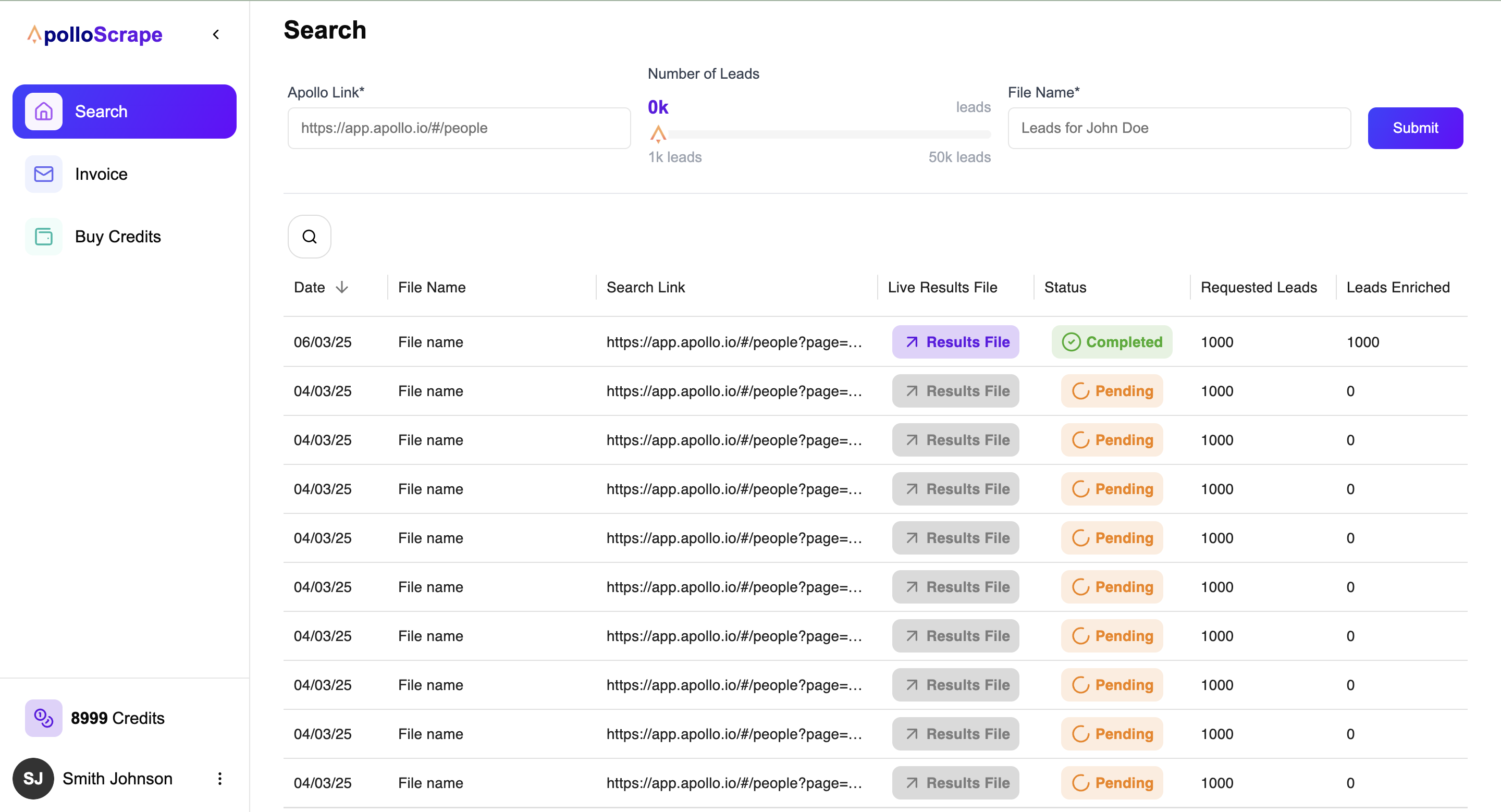The width and height of the screenshot is (1501, 812).
Task: Open the Results File for the 06/03/25 completed row
Action: click(x=955, y=342)
